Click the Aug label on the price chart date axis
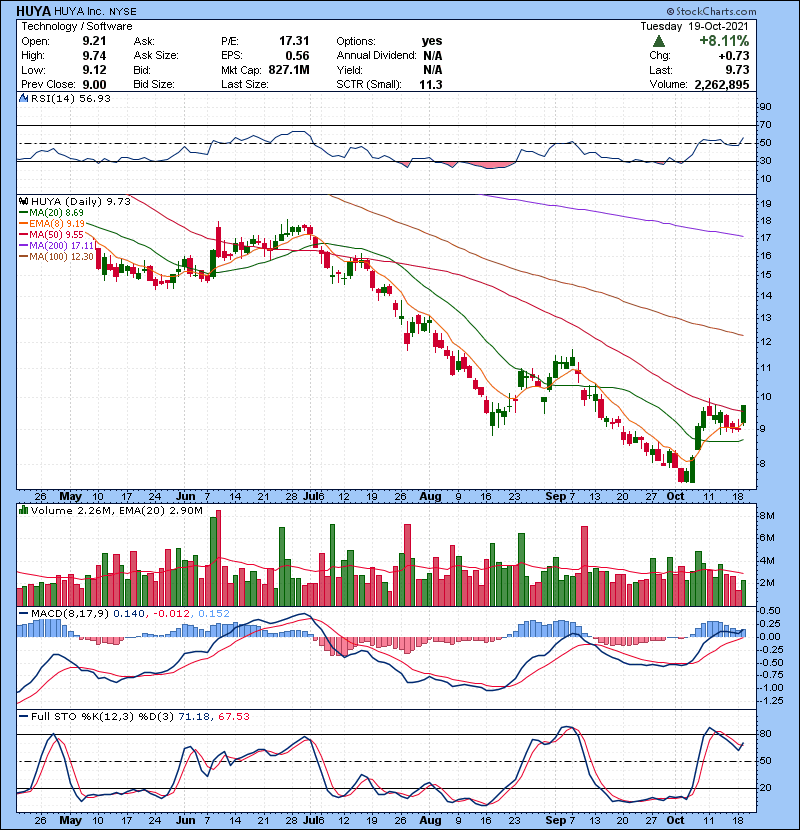Screen dimensions: 800x830 [430, 496]
